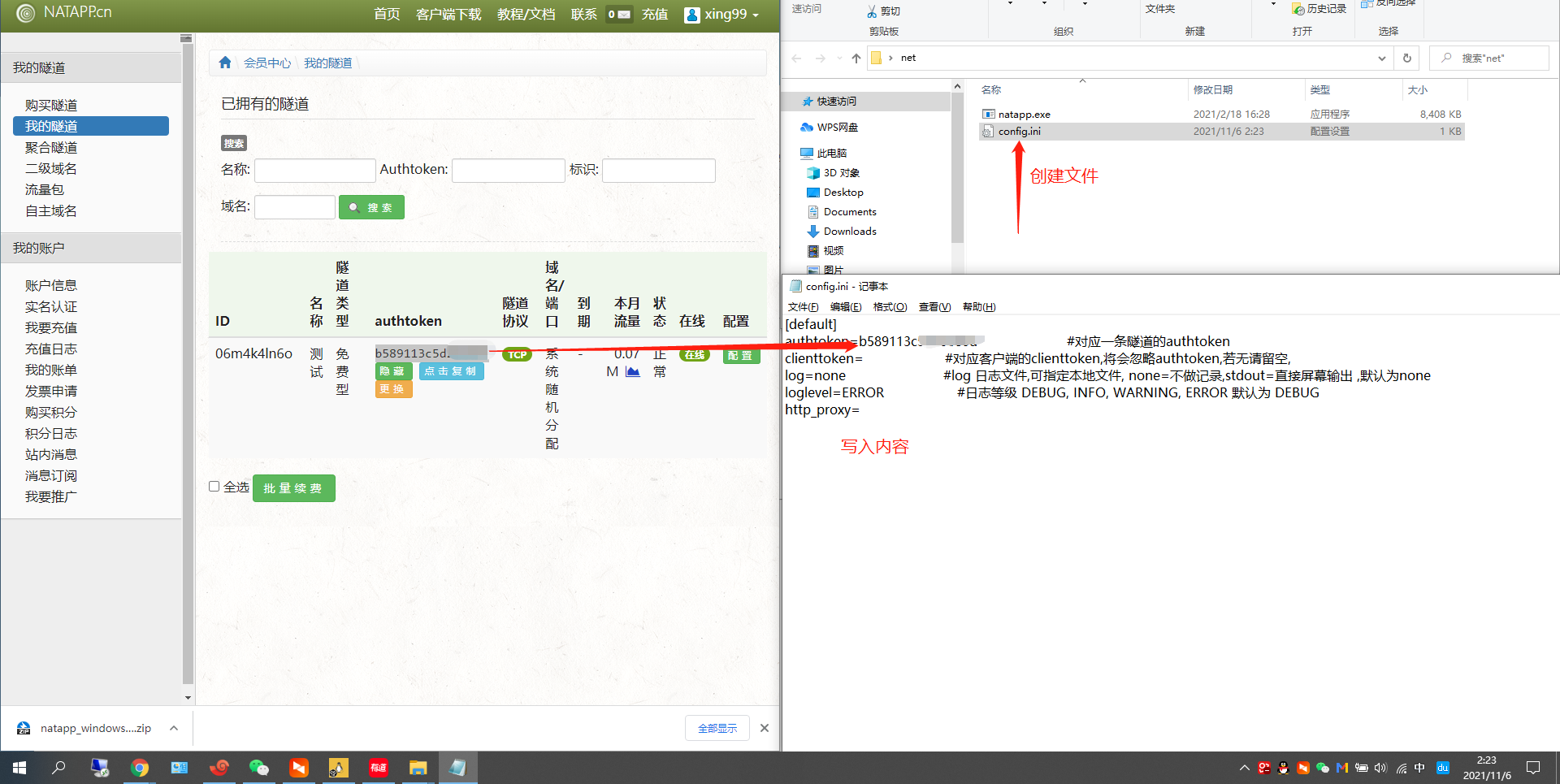Click the Authtoken search input field
This screenshot has width=1560, height=784.
pos(509,171)
